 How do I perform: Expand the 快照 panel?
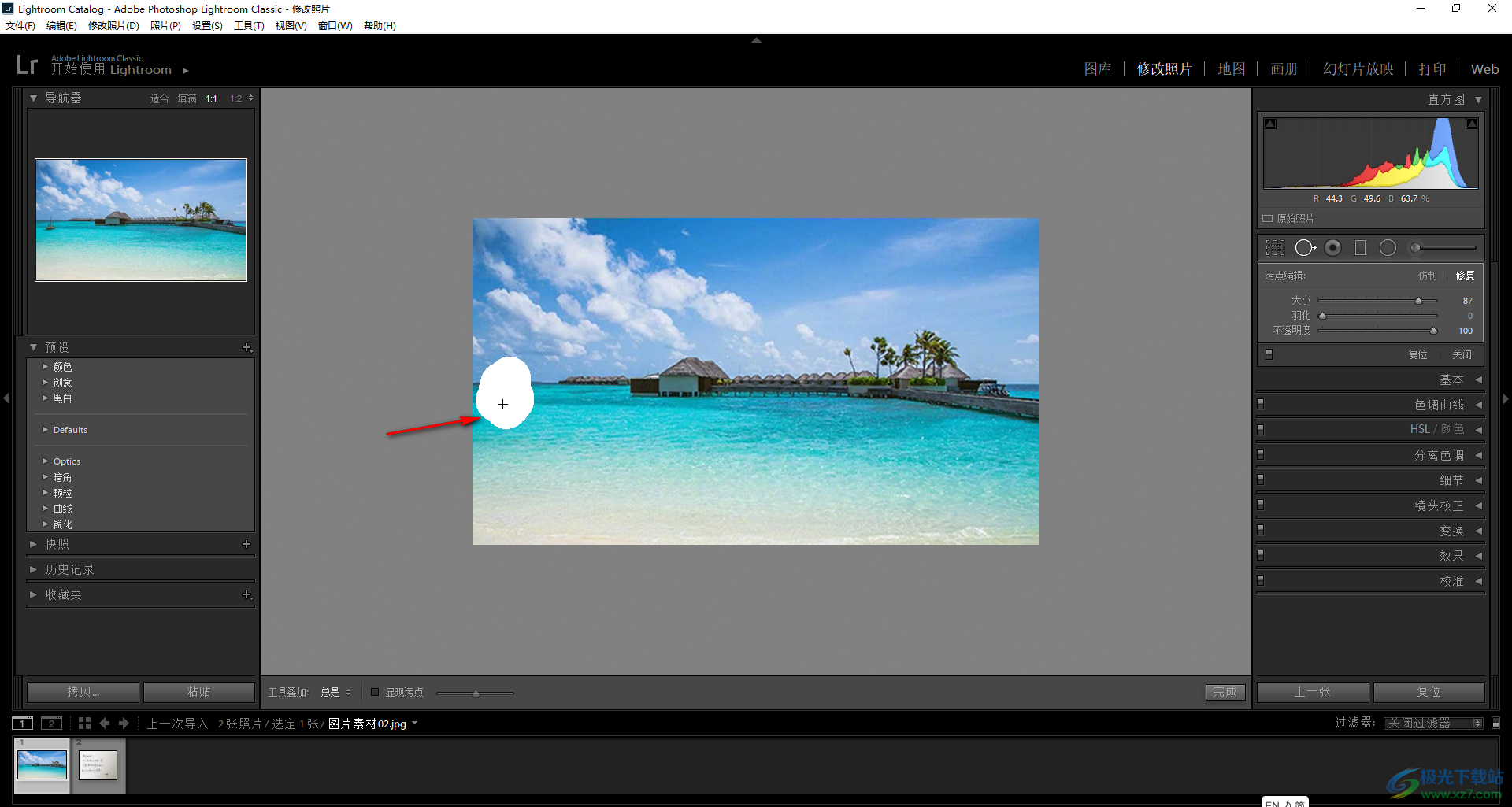pyautogui.click(x=33, y=544)
